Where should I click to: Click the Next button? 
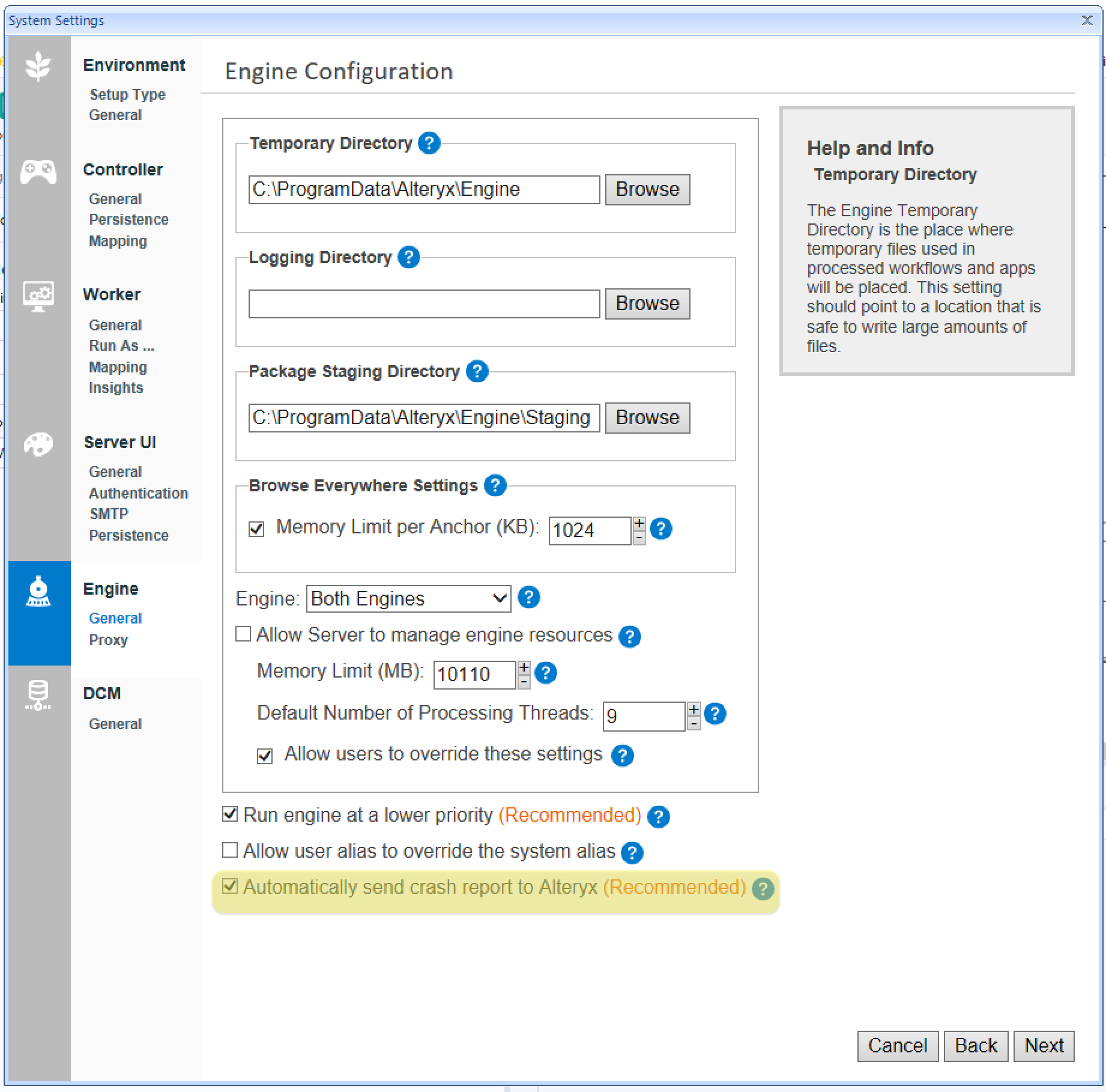click(x=1044, y=1046)
